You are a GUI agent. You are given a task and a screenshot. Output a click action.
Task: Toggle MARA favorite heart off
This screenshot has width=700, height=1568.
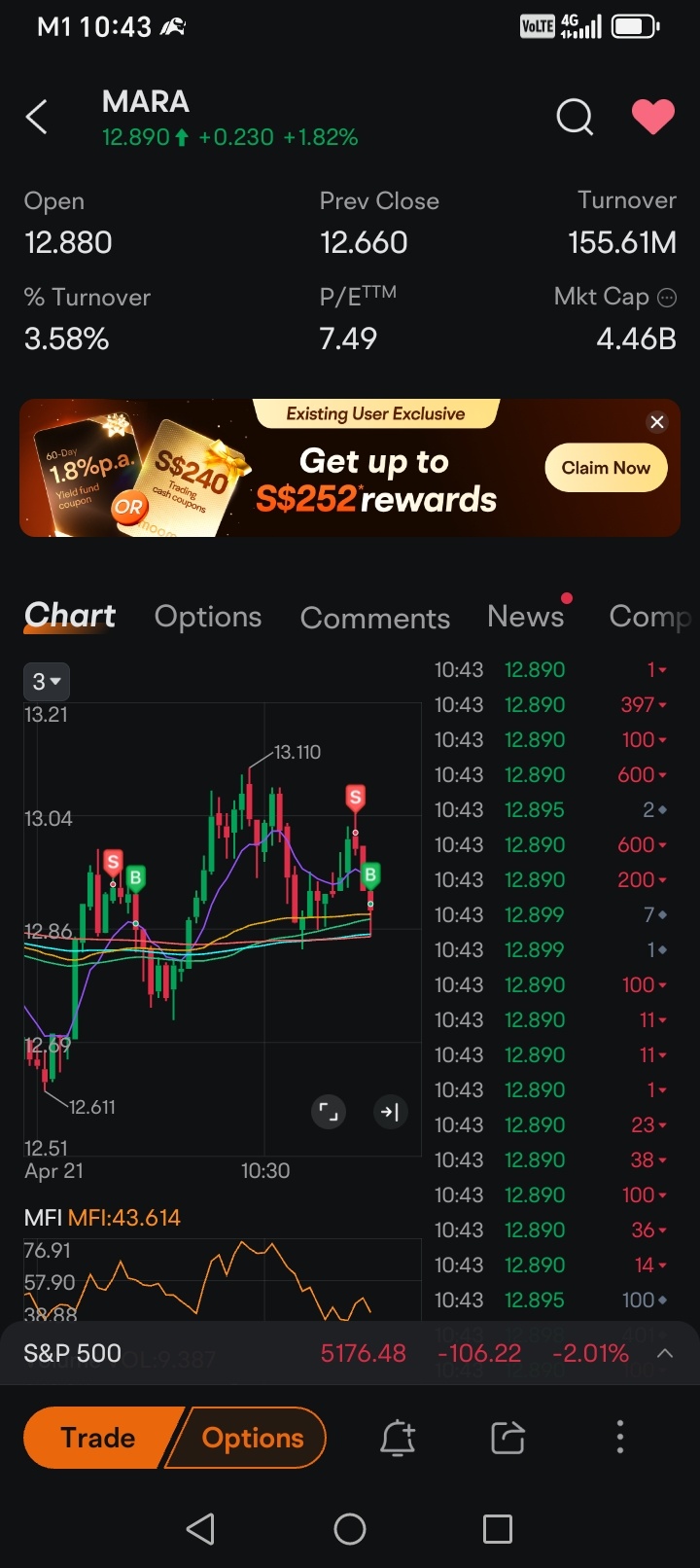pos(652,116)
